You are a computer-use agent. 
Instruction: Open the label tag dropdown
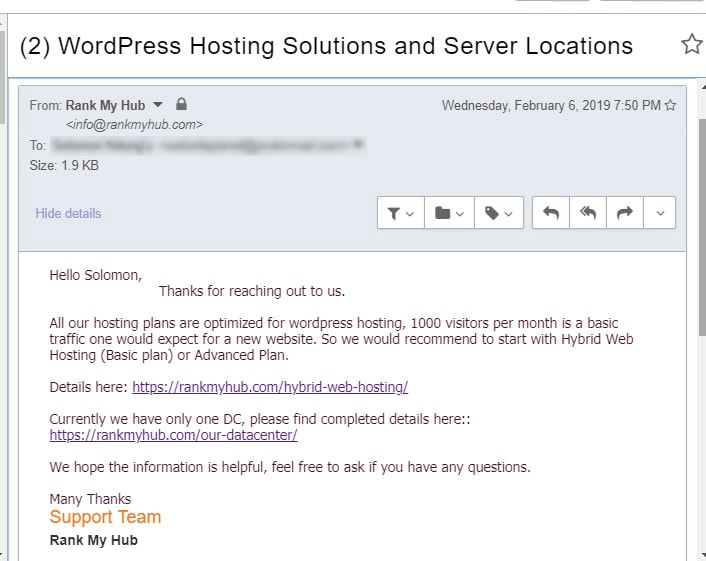point(499,213)
